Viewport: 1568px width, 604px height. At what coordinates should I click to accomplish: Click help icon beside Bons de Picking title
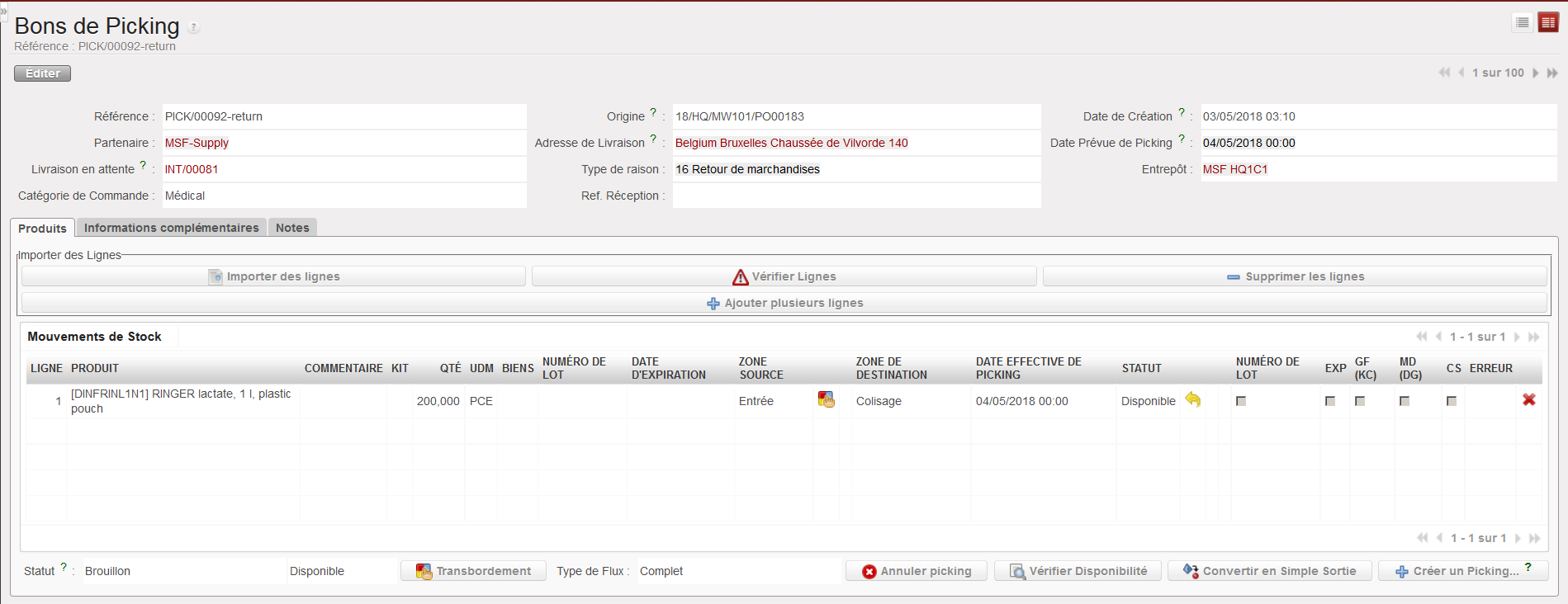(193, 27)
